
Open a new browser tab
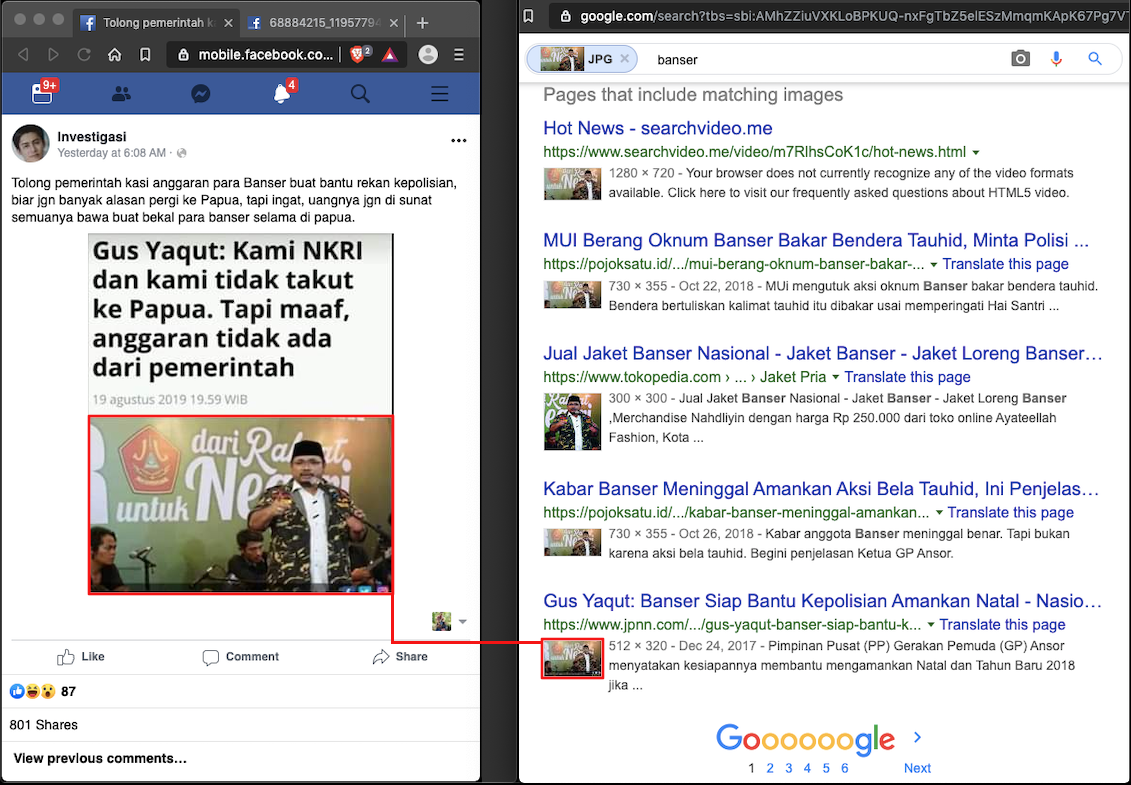423,23
